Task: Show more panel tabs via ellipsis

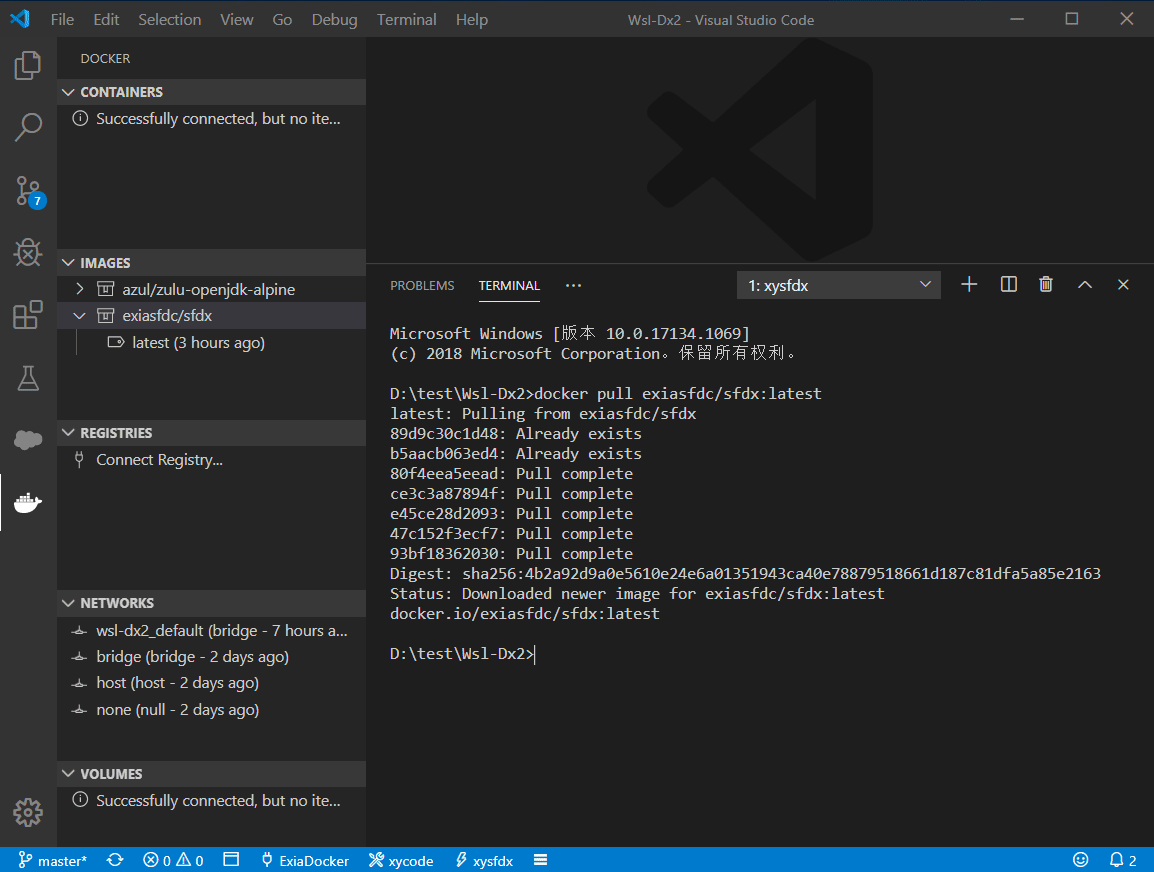Action: [x=573, y=286]
